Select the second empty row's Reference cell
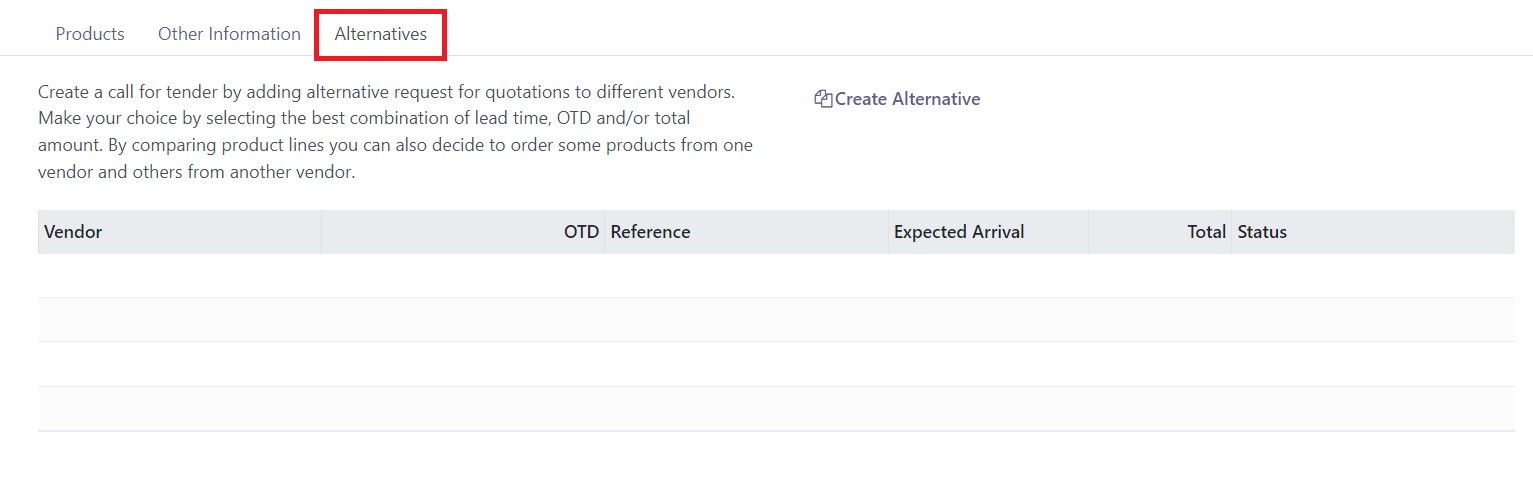 [746, 320]
